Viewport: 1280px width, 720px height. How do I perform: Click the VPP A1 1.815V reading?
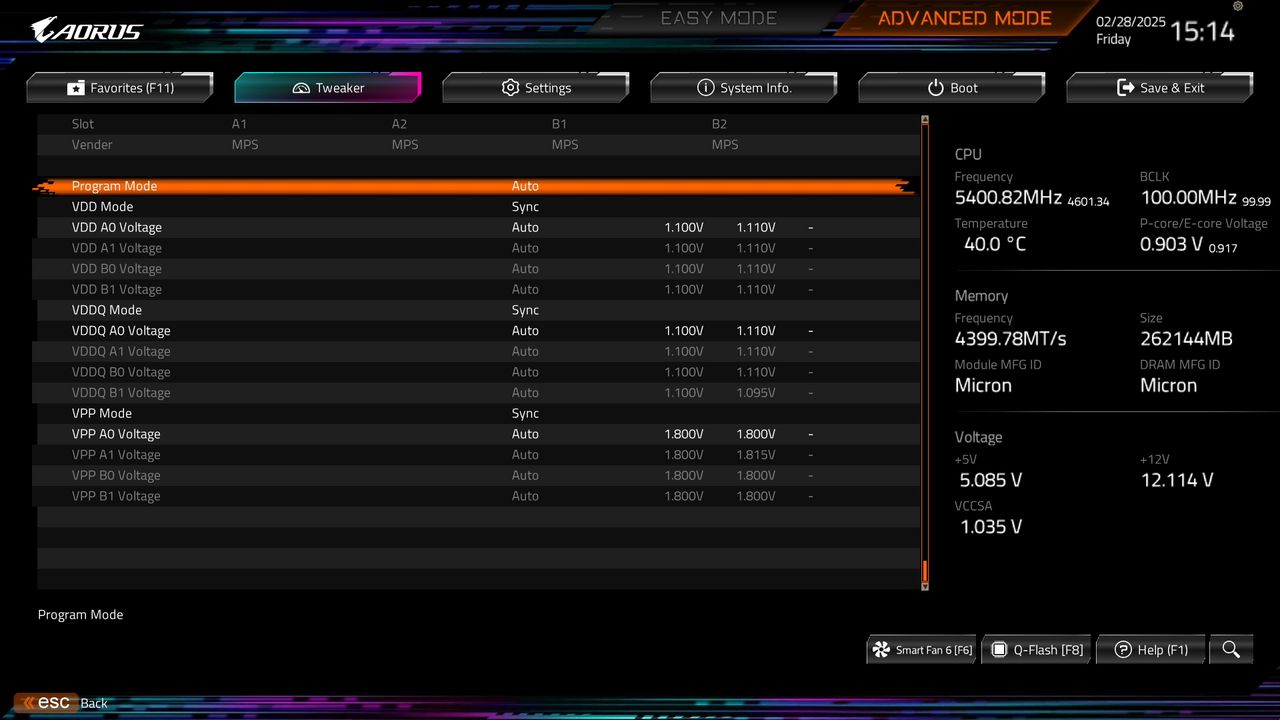756,455
